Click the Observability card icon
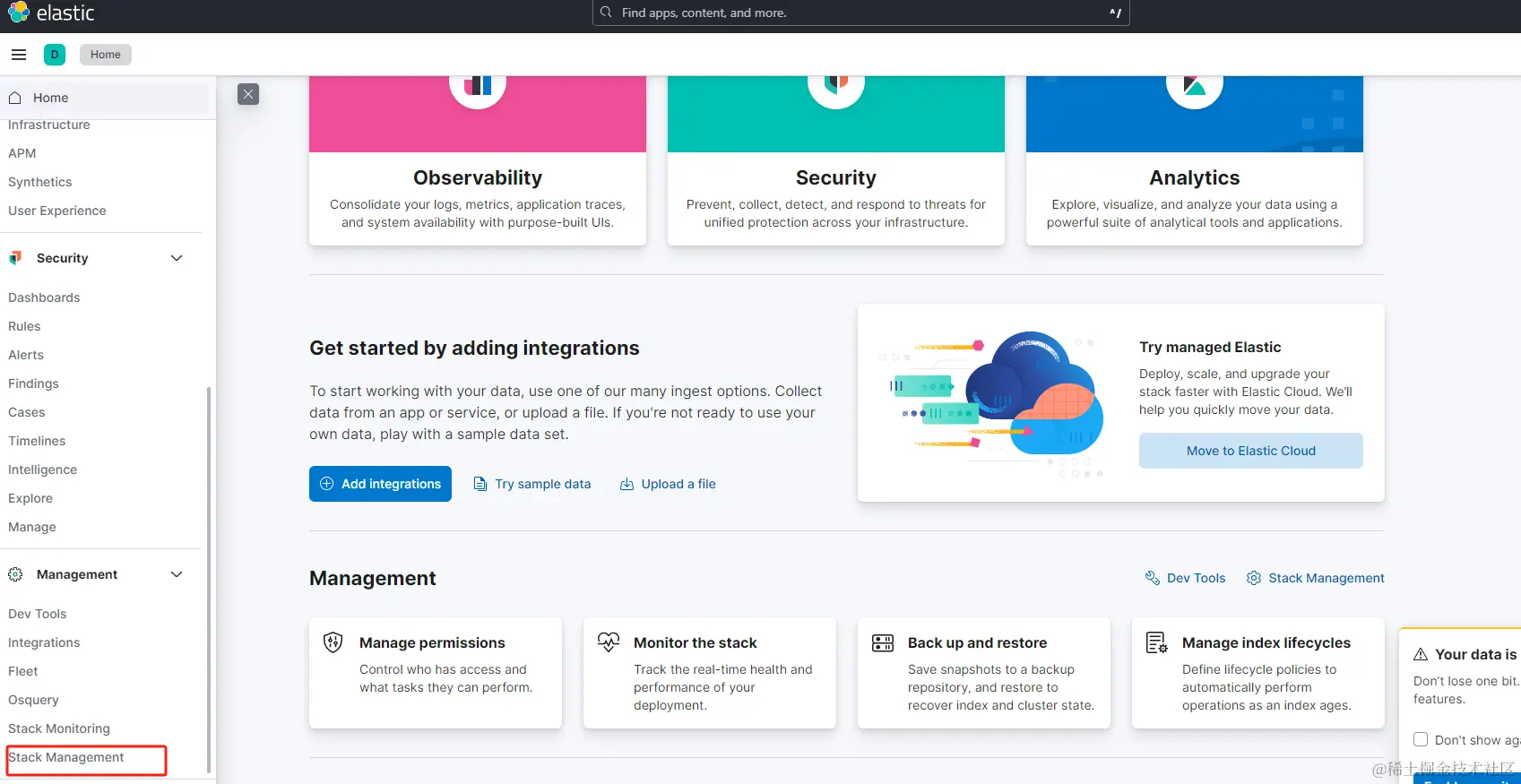The image size is (1521, 784). tap(478, 84)
